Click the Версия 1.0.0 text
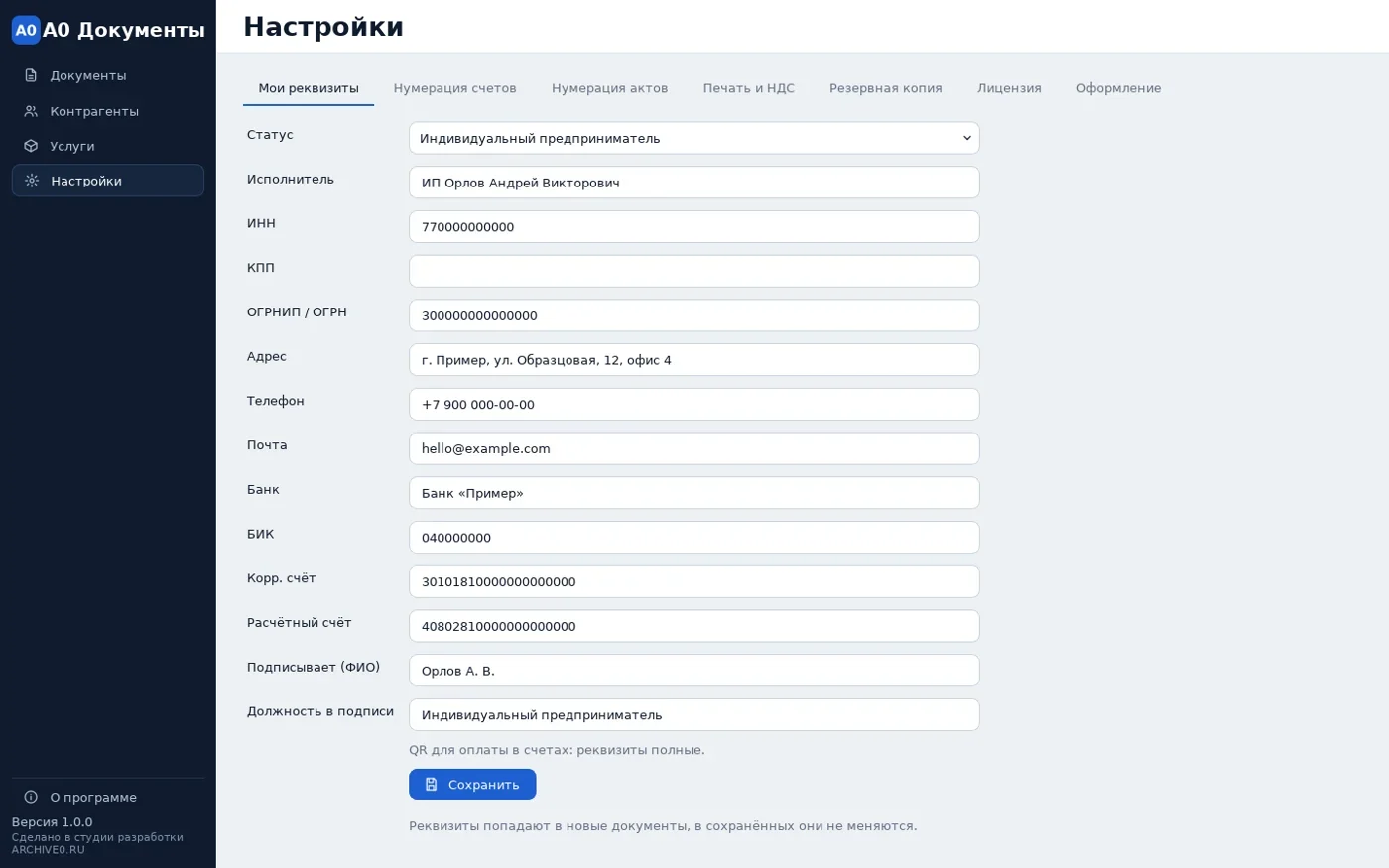Image resolution: width=1389 pixels, height=868 pixels. (52, 822)
